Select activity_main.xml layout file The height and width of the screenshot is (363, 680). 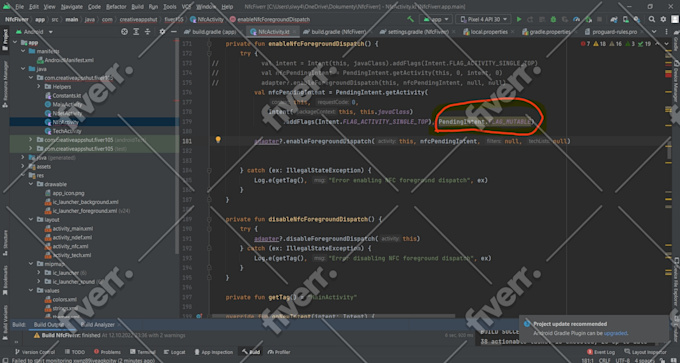[69, 229]
